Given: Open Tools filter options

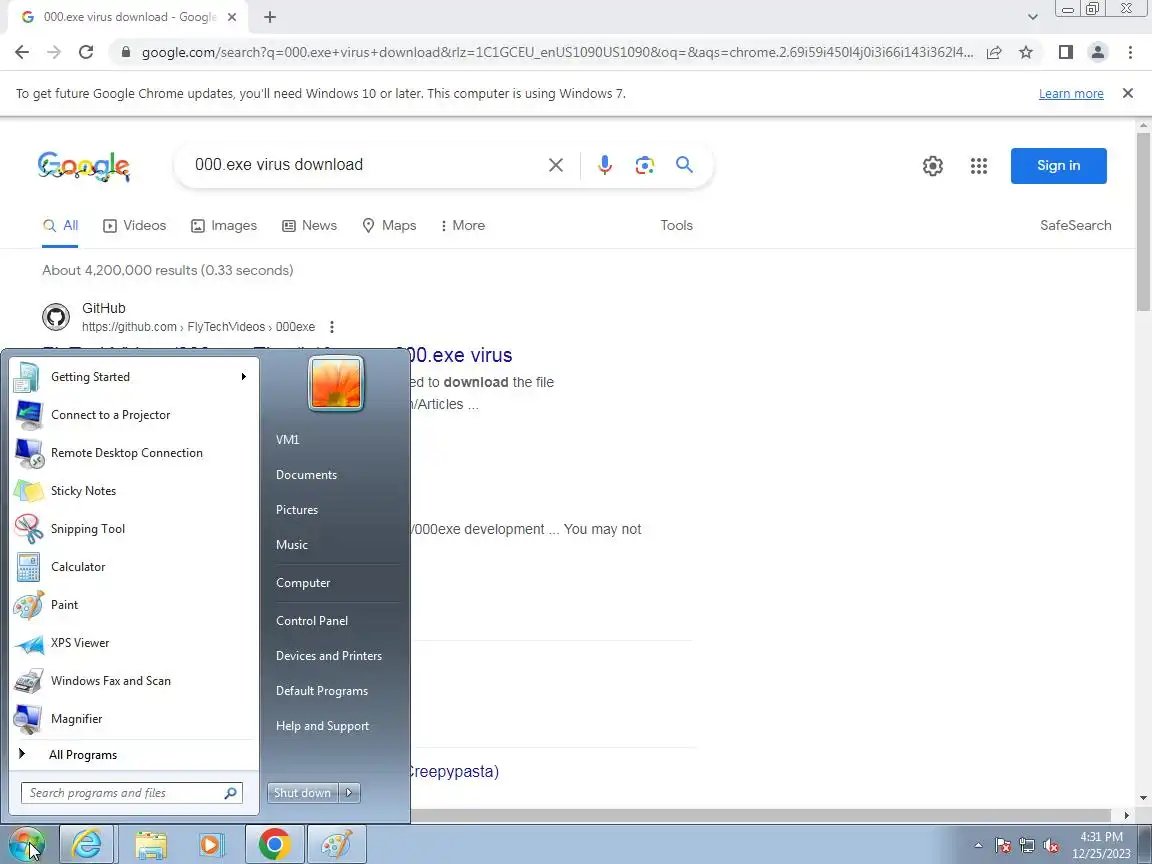Looking at the screenshot, I should click(x=676, y=226).
